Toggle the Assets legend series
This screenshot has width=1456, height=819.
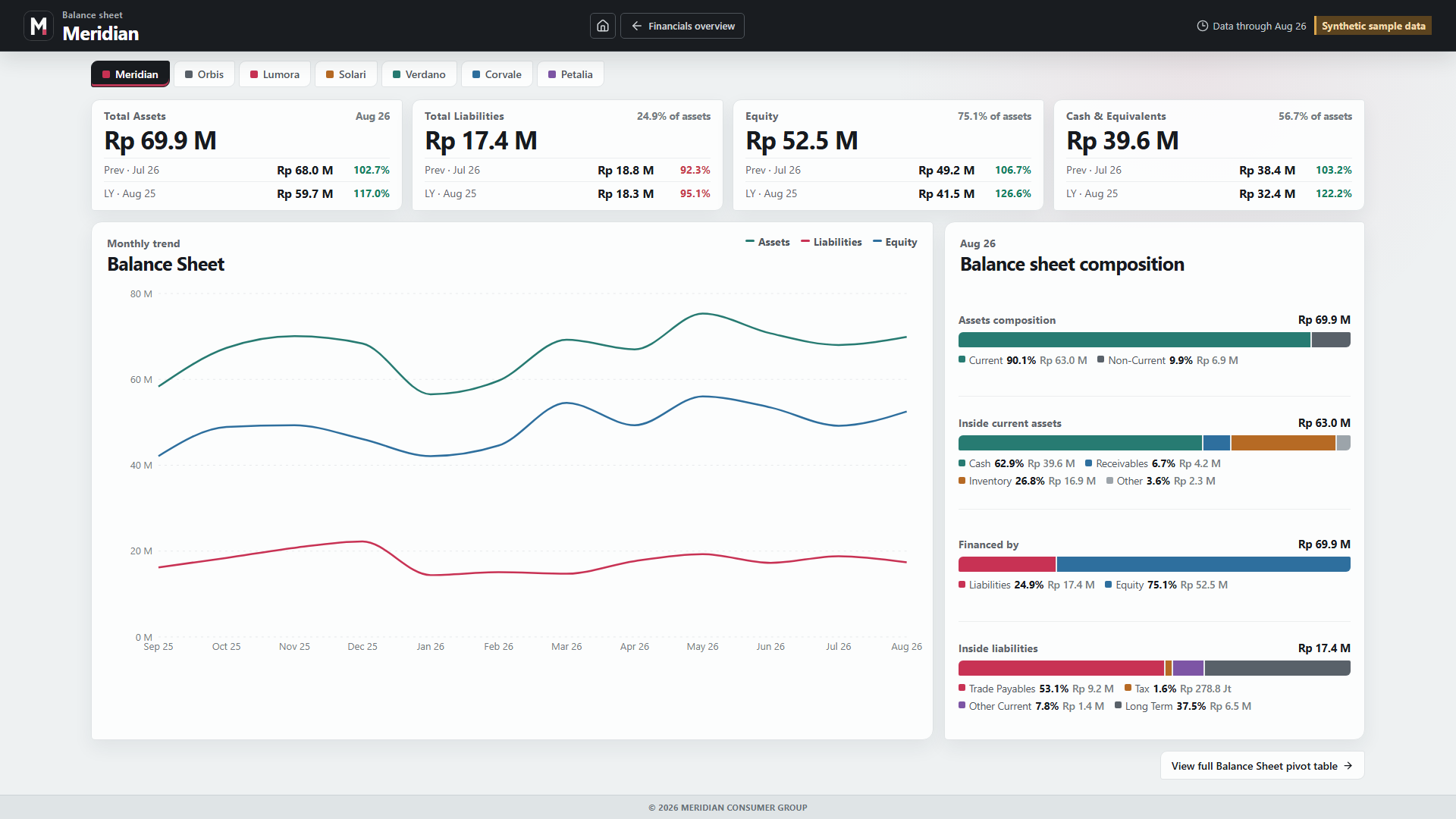point(767,242)
